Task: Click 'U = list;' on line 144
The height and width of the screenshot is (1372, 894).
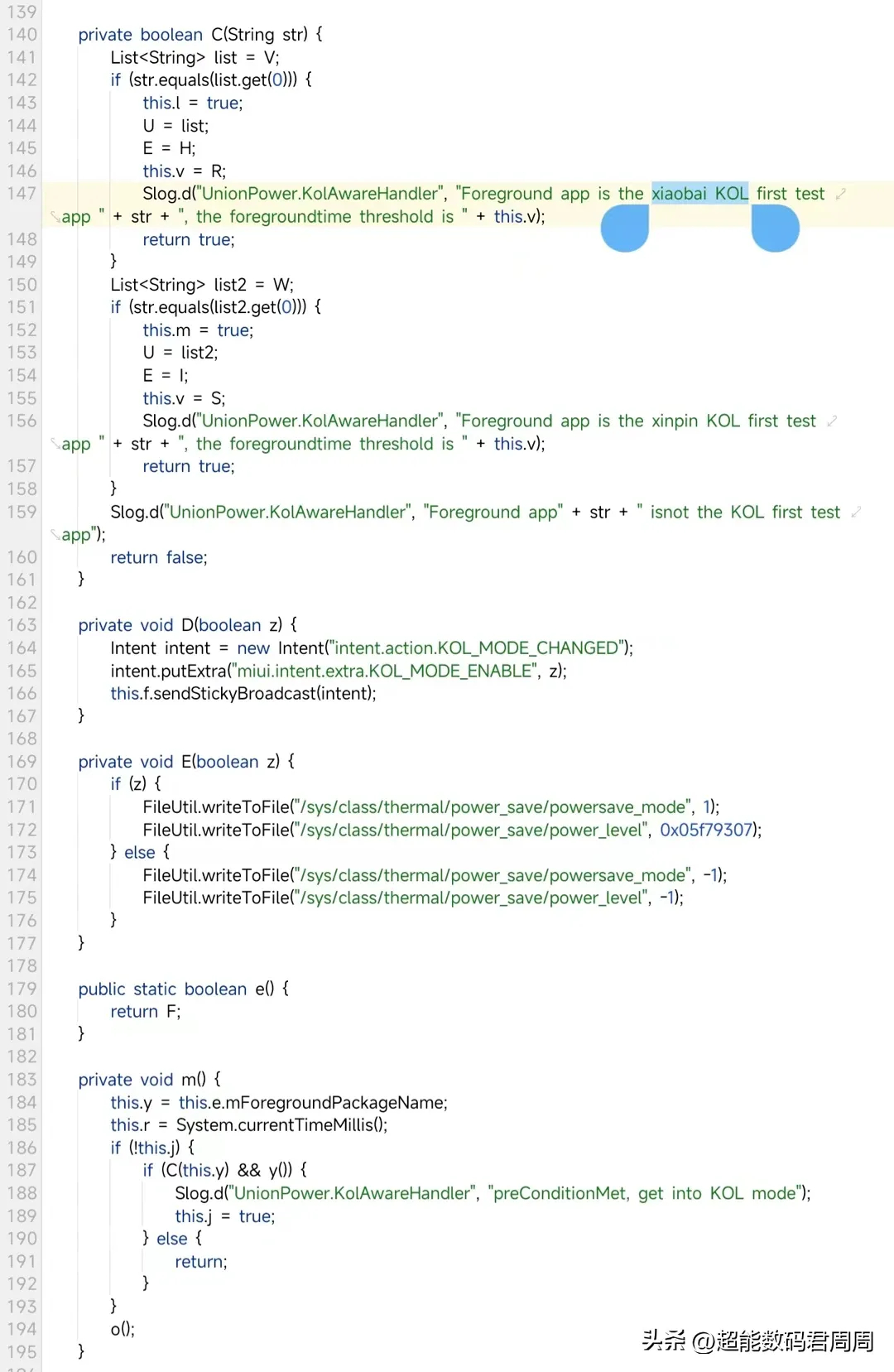Action: (x=175, y=126)
